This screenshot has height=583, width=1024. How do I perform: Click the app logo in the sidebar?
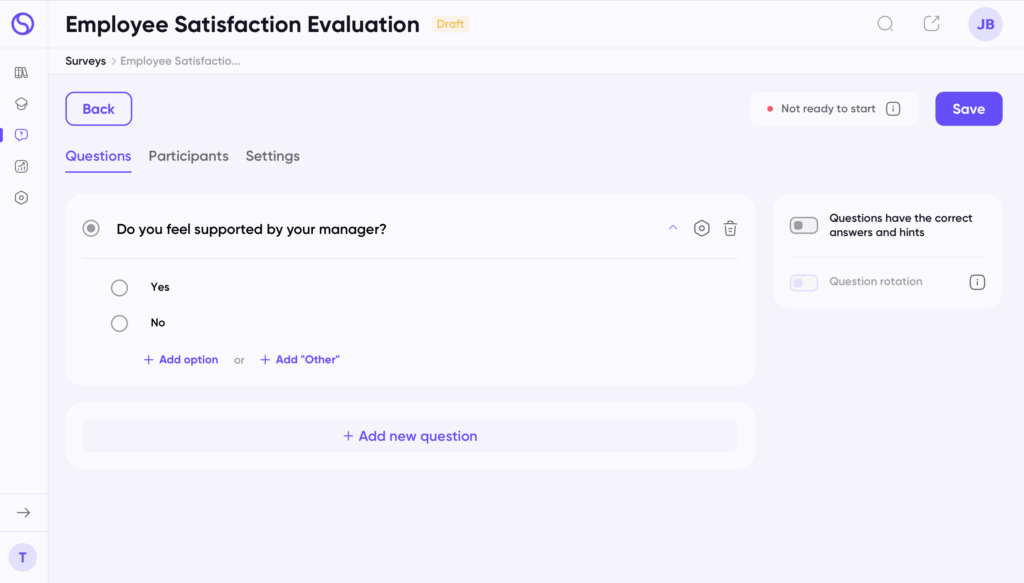pyautogui.click(x=22, y=24)
